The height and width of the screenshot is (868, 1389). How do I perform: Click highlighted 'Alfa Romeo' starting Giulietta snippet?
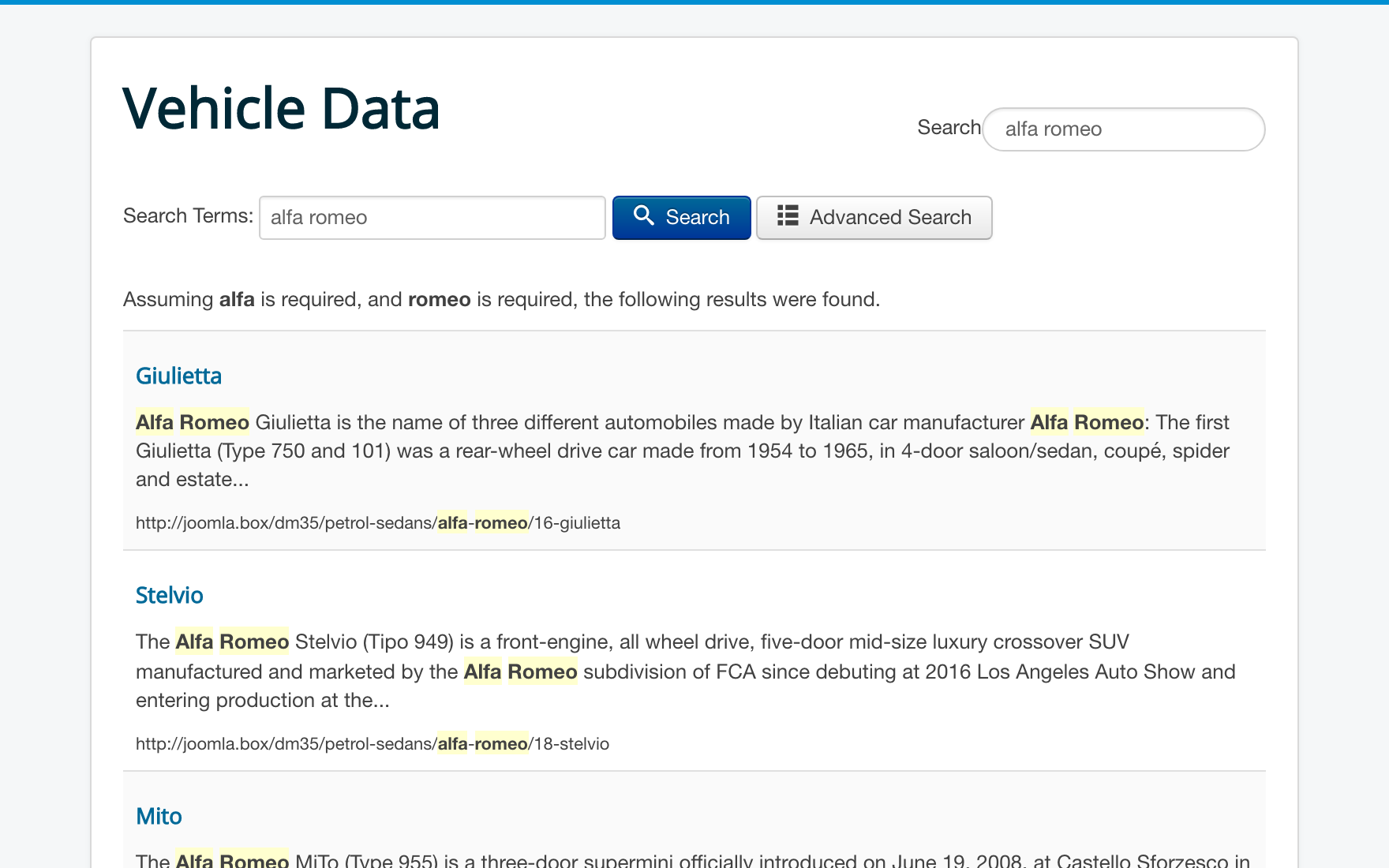pos(193,423)
